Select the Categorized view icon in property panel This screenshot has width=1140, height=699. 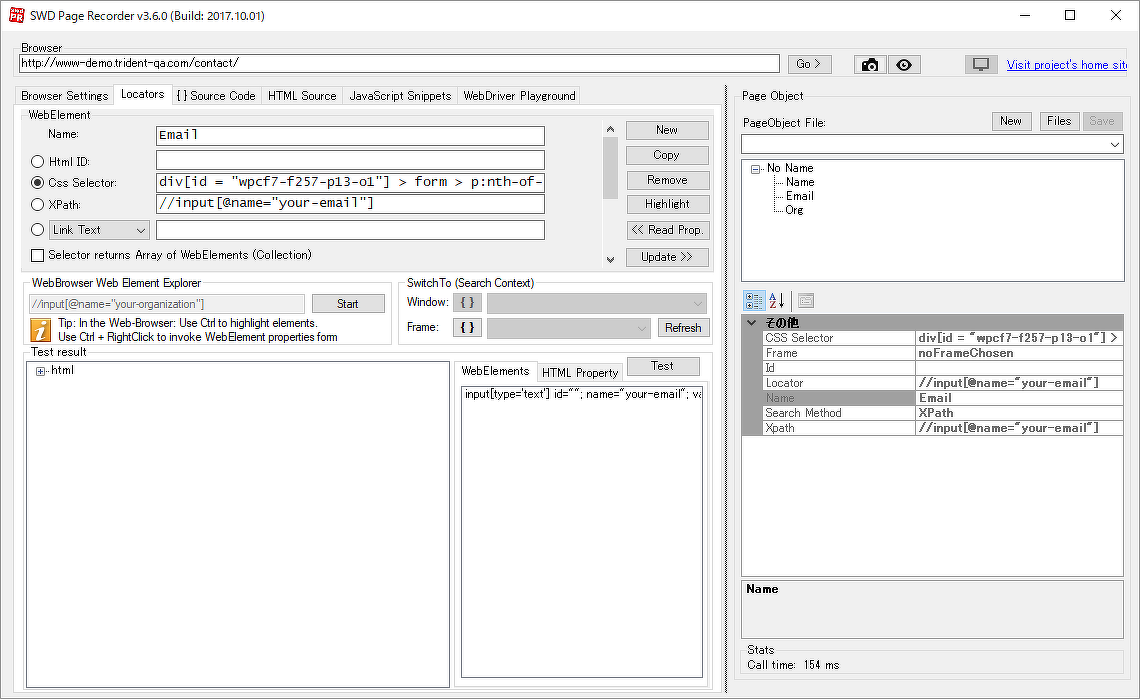754,300
